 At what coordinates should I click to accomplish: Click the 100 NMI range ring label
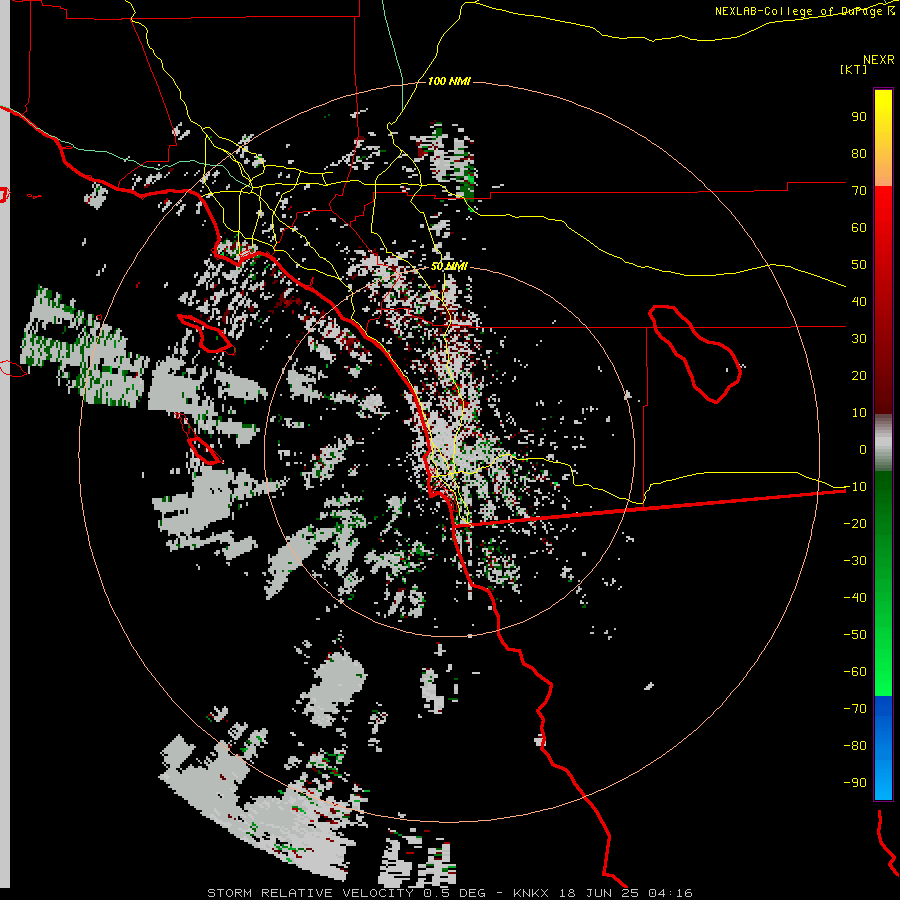point(449,81)
